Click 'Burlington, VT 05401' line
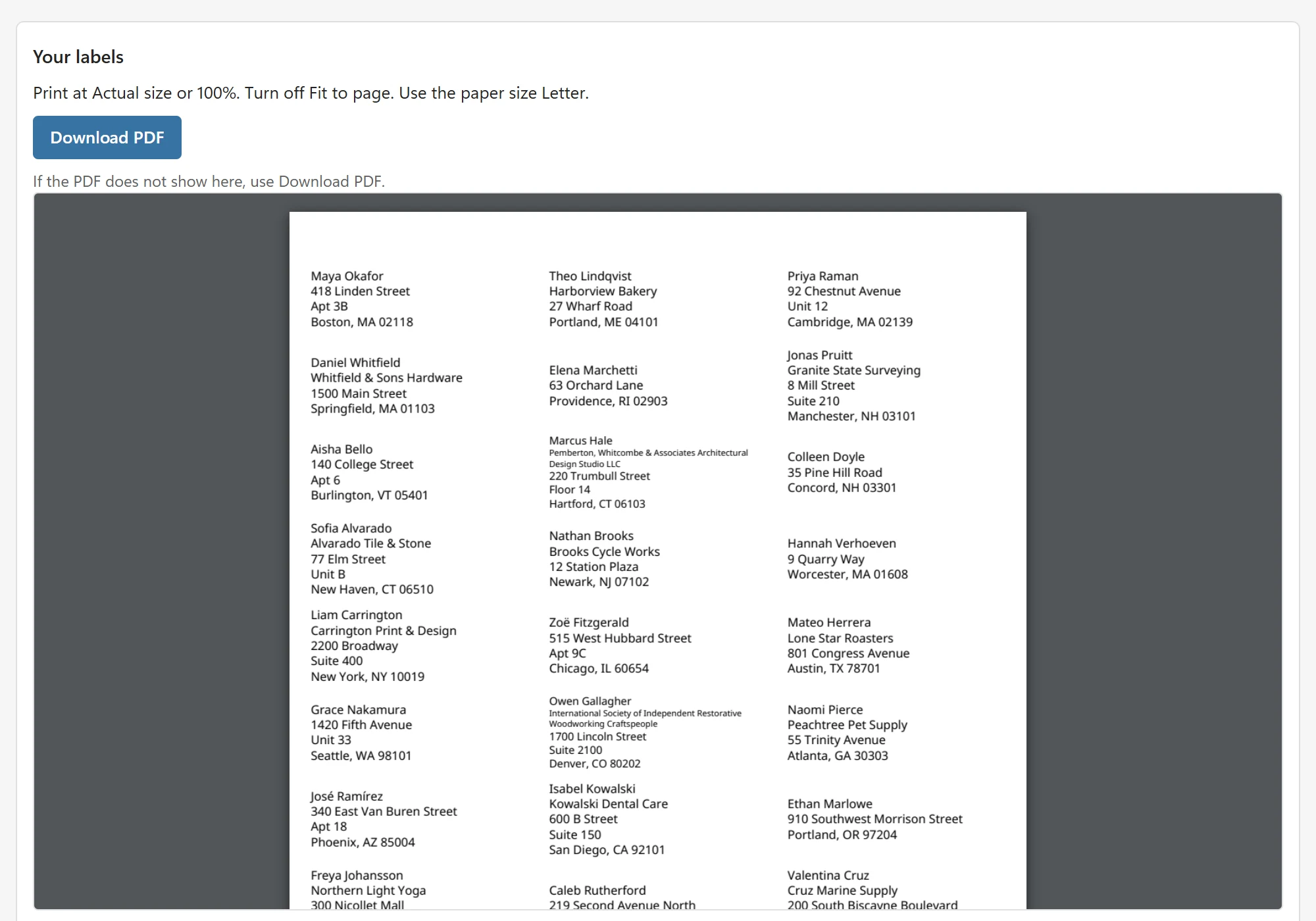Screen dimensions: 1316x921 tap(369, 495)
